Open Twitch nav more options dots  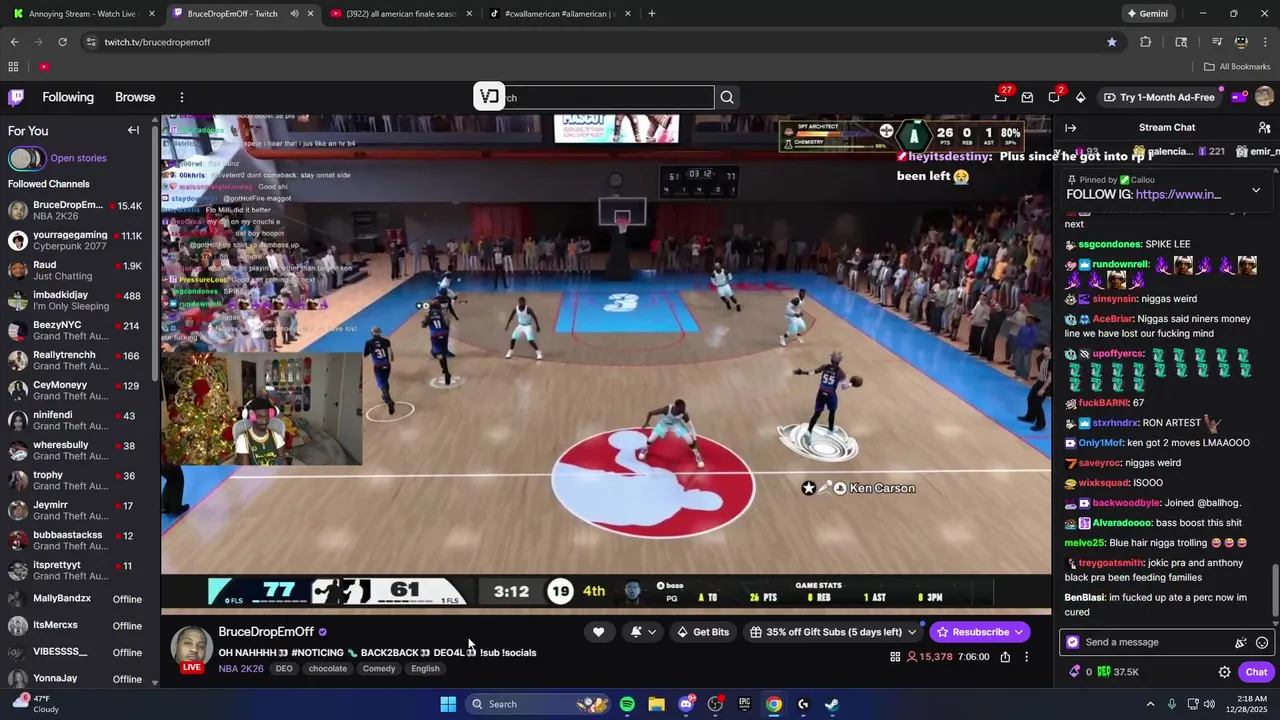(x=182, y=97)
